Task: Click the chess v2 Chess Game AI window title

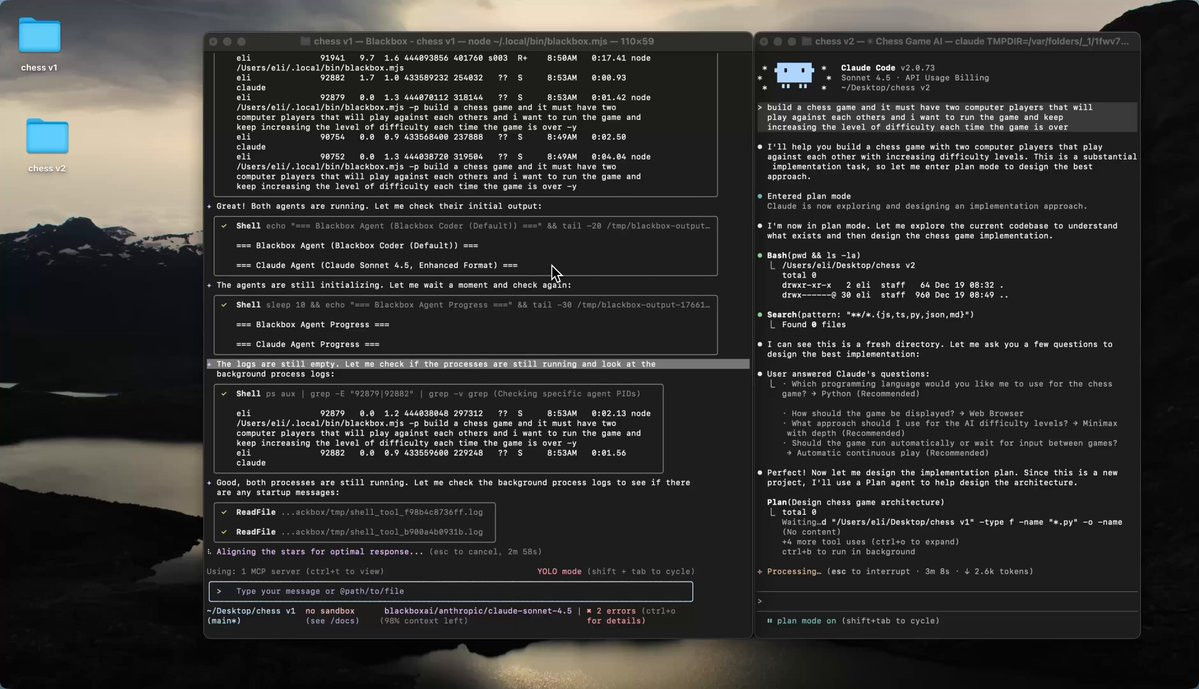Action: click(971, 41)
